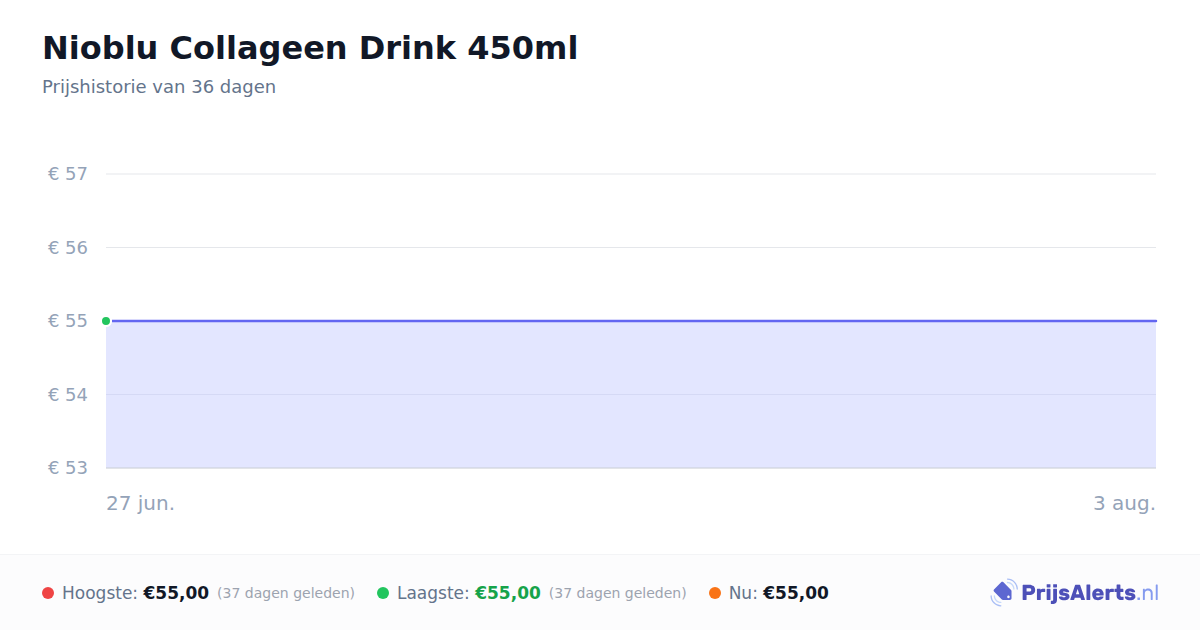1200x630 pixels.
Task: Click the 27 jun. date label
Action: click(x=141, y=503)
